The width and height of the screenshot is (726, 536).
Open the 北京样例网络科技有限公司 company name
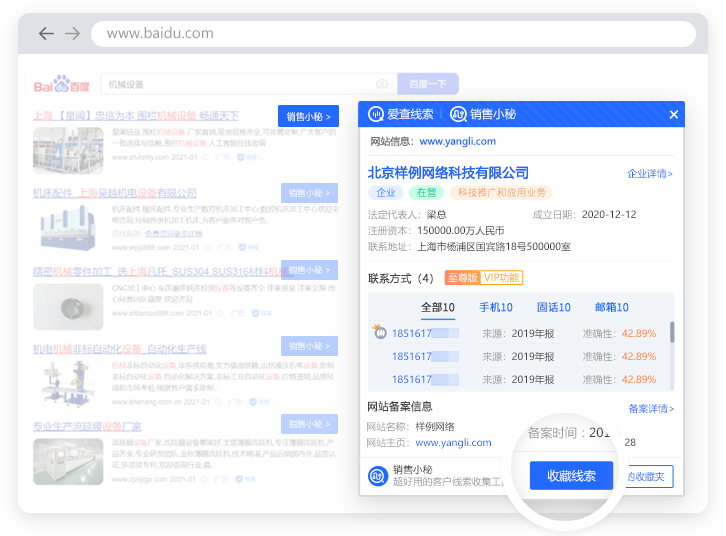448,173
